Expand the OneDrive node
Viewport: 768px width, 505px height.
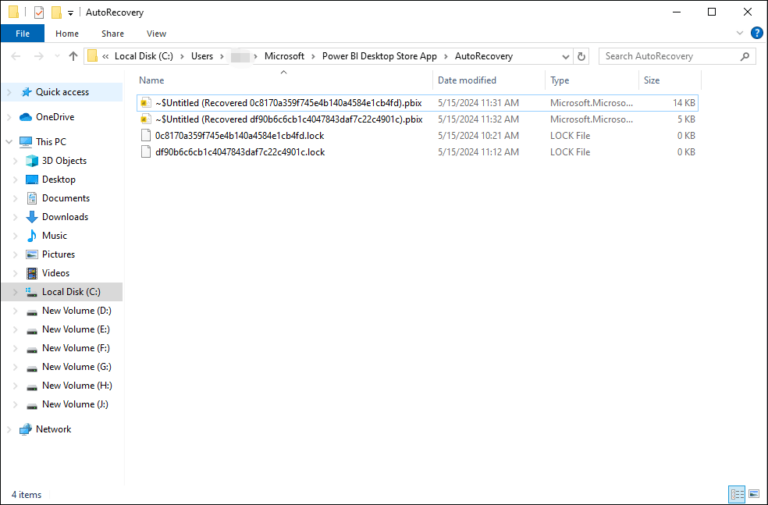click(x=9, y=117)
